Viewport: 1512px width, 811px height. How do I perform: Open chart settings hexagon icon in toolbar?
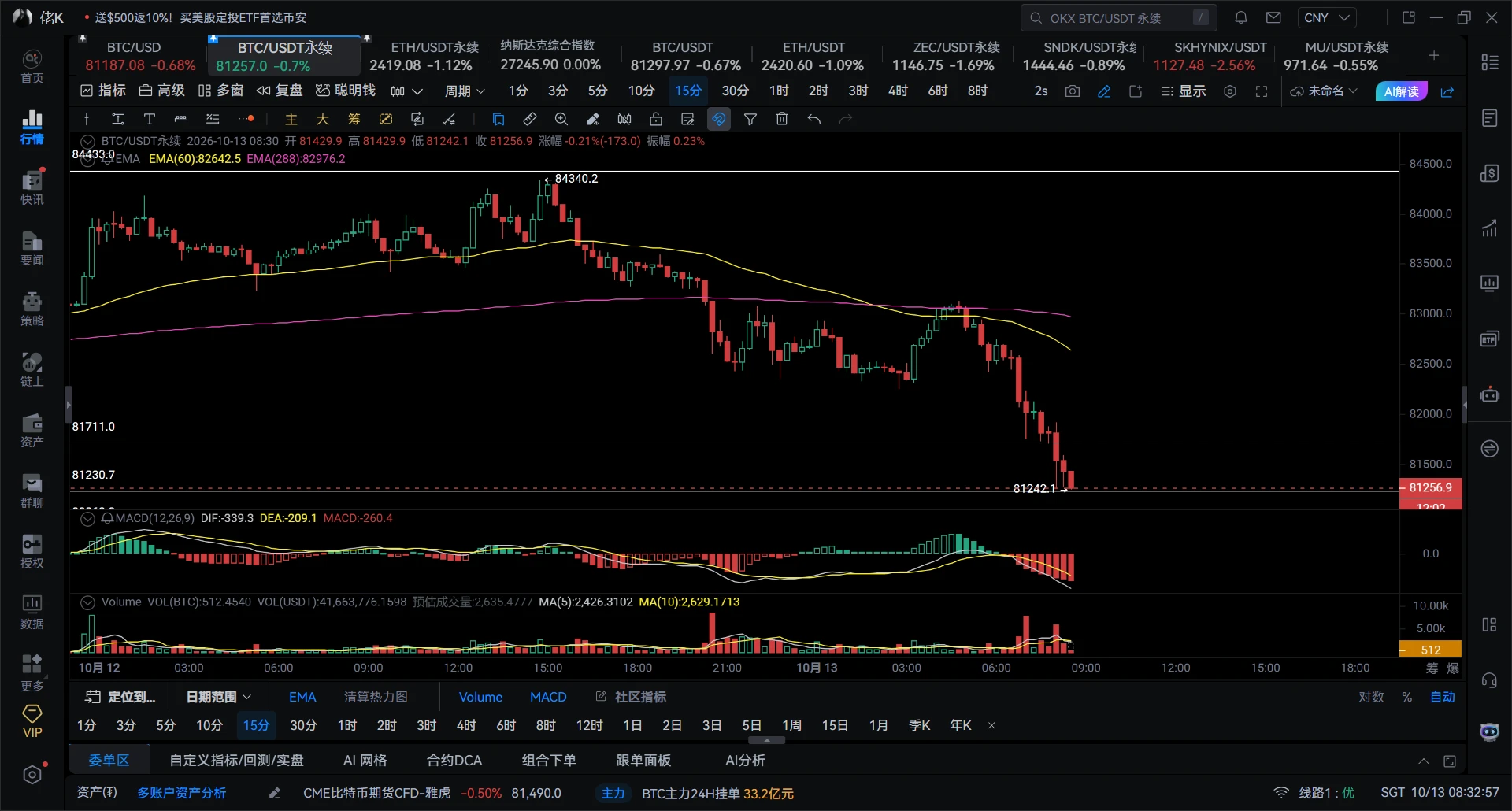pos(1230,91)
